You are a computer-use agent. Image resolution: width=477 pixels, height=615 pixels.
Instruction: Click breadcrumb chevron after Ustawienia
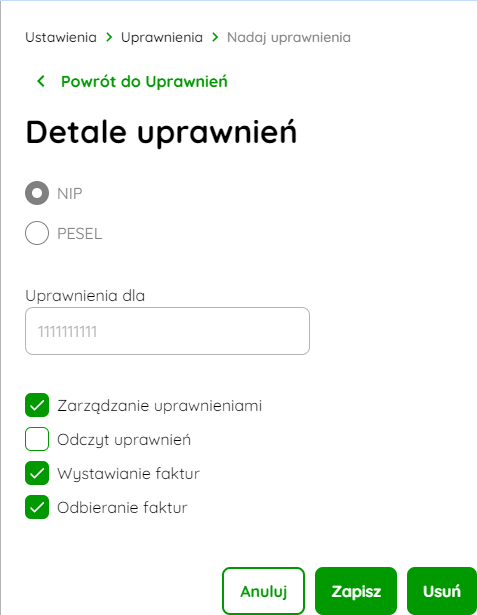(109, 37)
